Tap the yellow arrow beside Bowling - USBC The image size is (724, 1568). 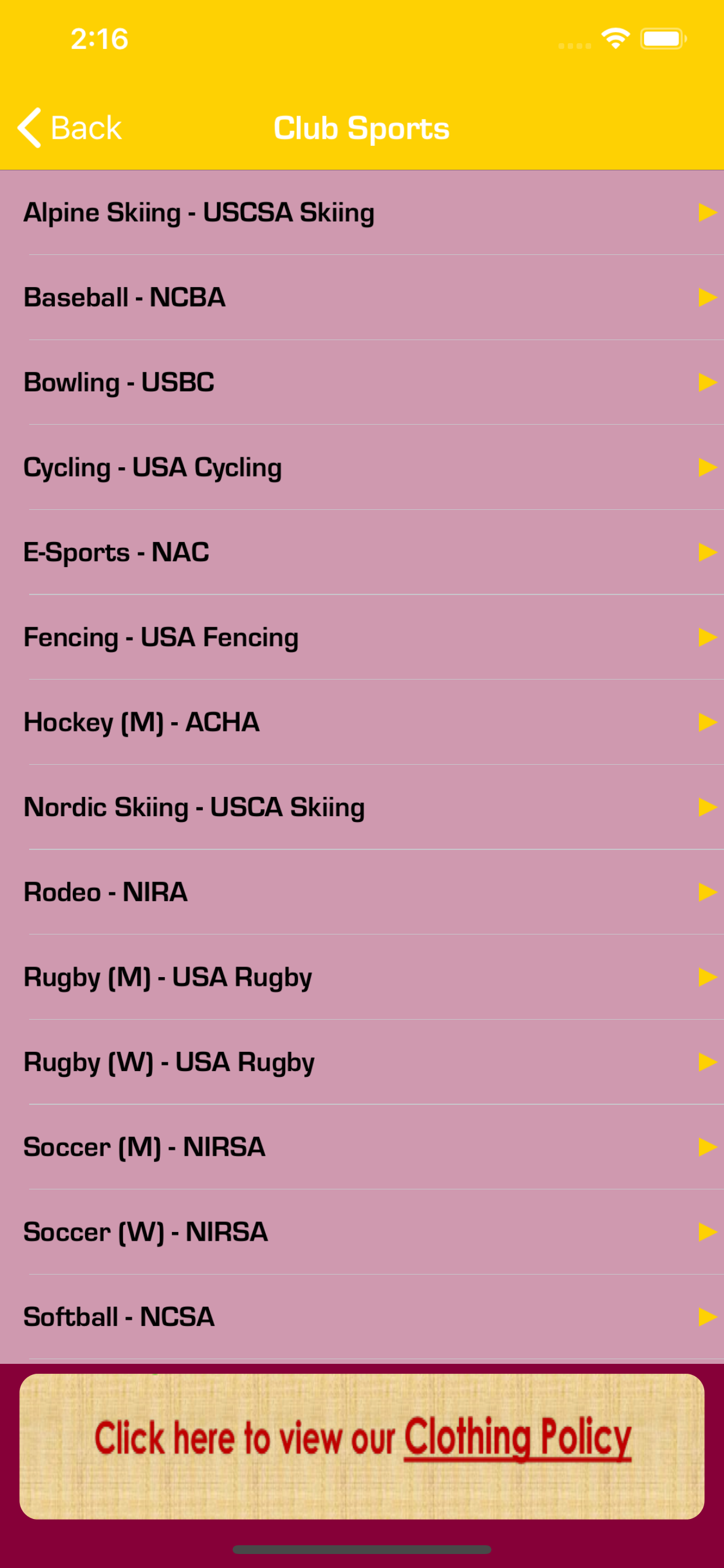click(708, 382)
